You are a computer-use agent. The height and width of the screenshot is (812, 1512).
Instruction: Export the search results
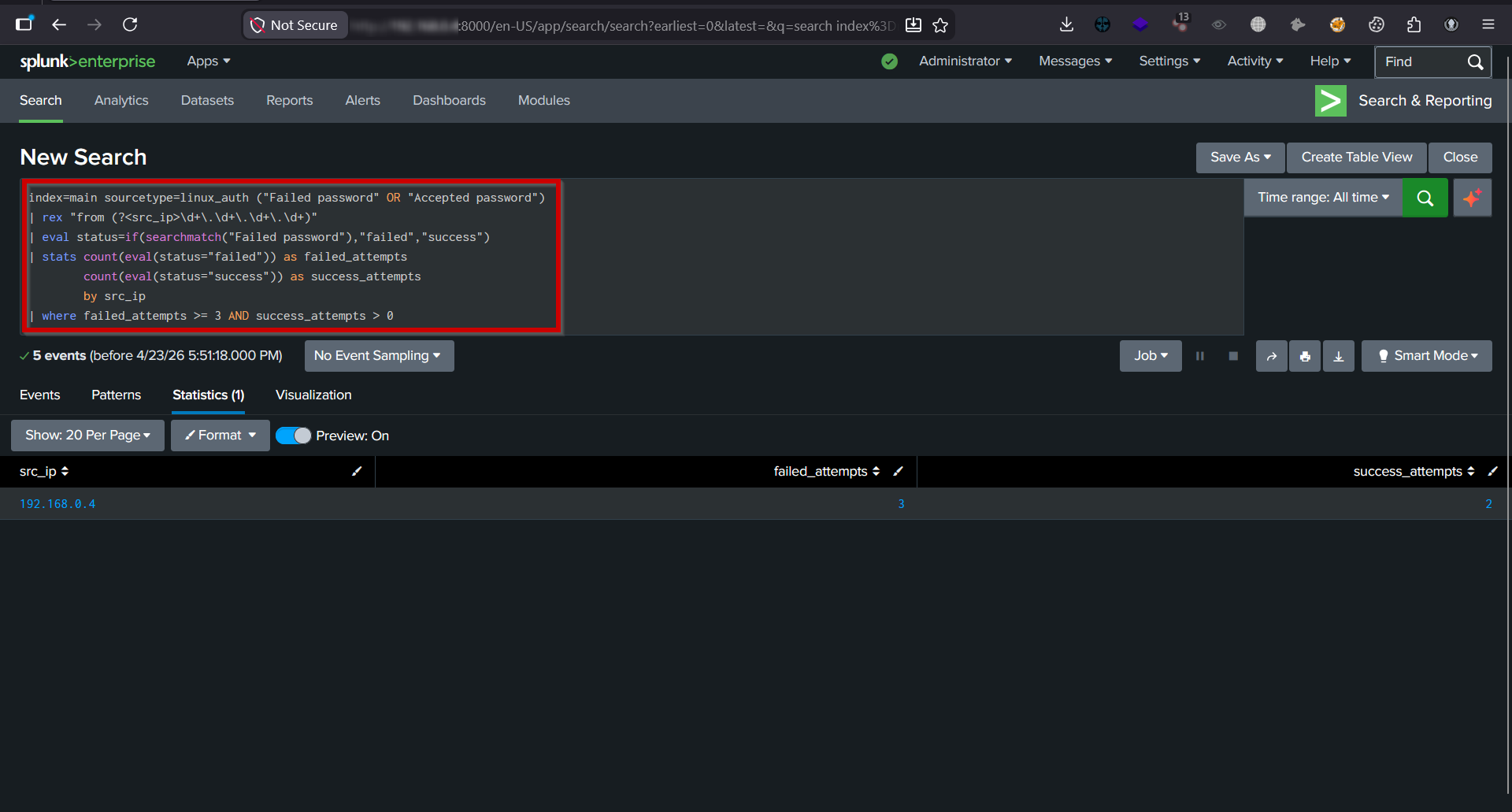tap(1339, 356)
